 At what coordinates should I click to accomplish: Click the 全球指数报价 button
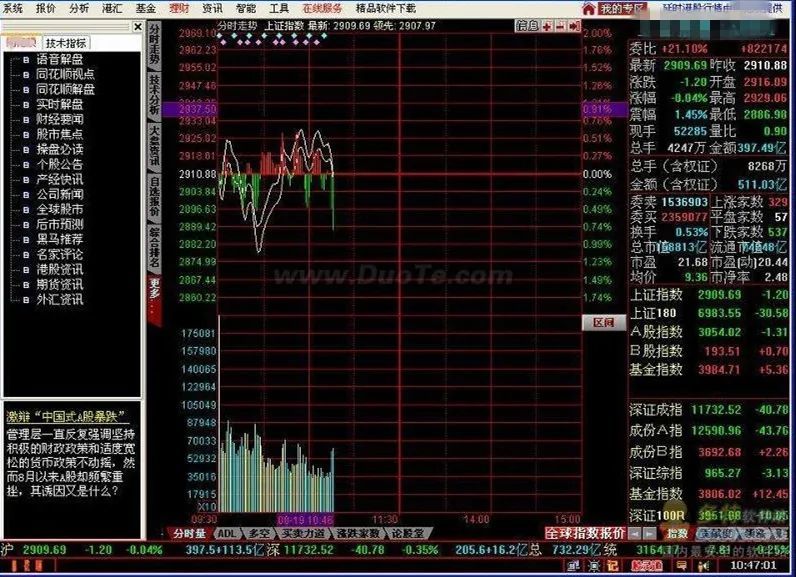point(585,533)
